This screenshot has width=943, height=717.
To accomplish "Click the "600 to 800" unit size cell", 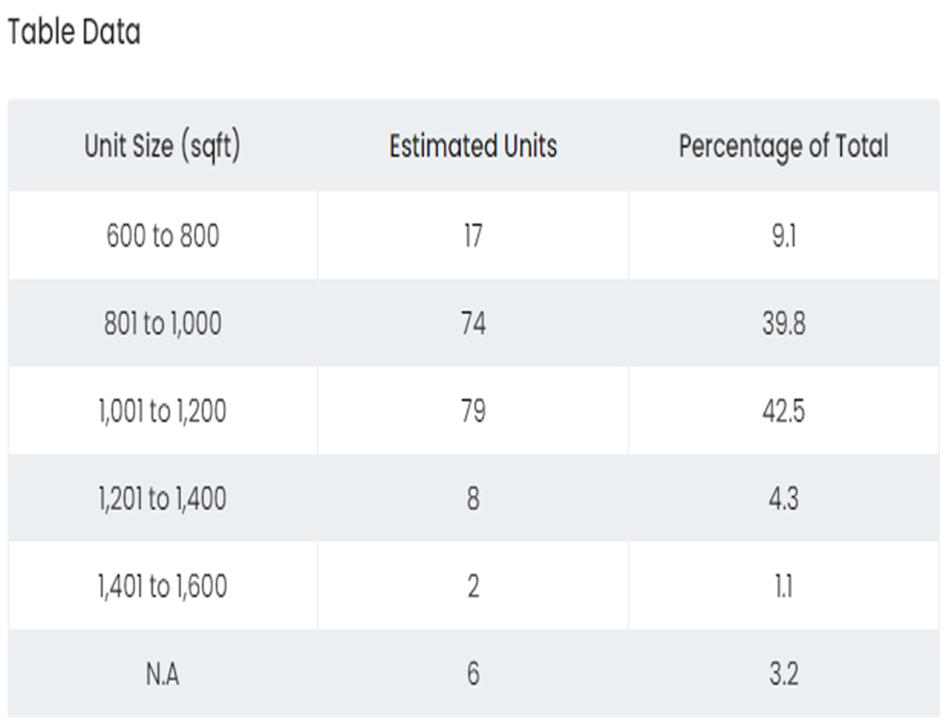I will coord(162,235).
